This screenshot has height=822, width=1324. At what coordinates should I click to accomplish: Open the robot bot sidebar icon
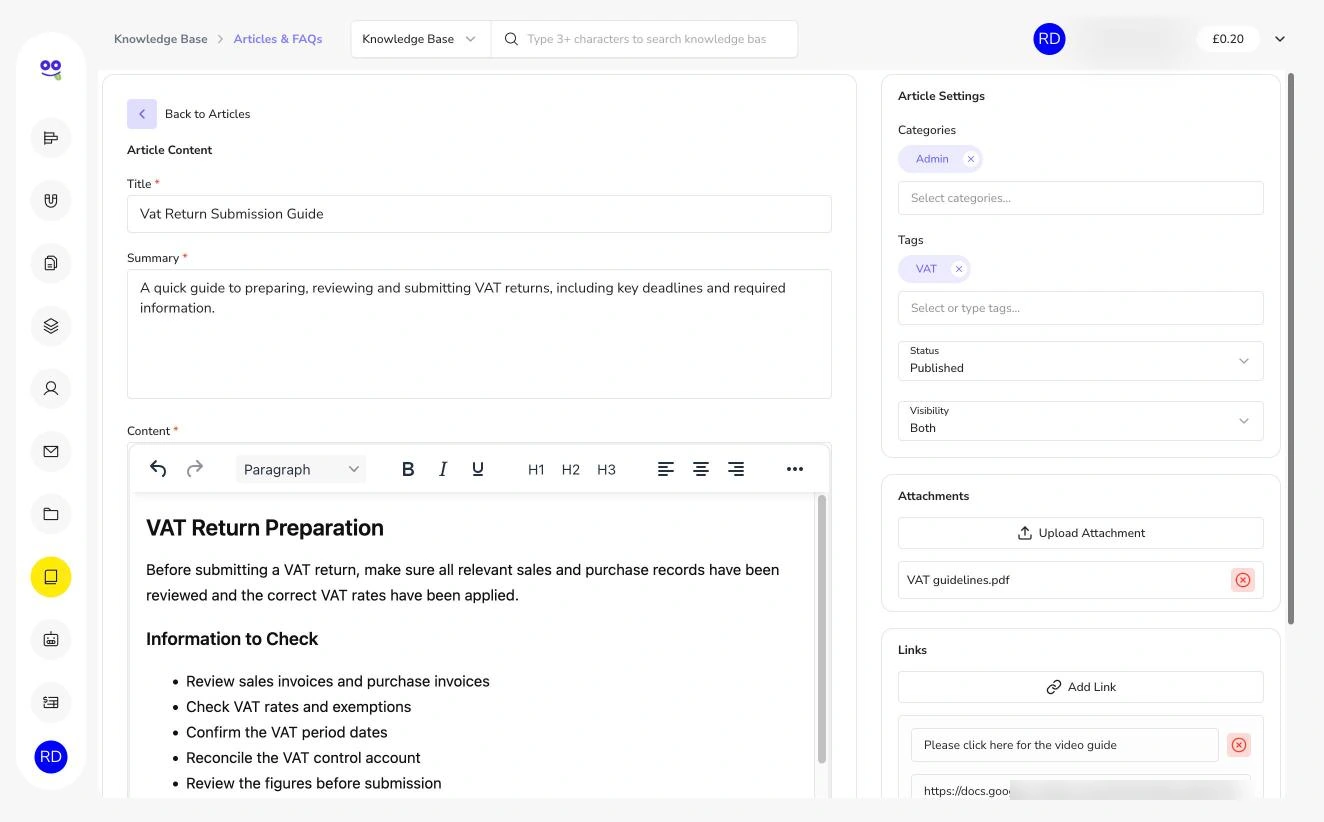click(51, 639)
